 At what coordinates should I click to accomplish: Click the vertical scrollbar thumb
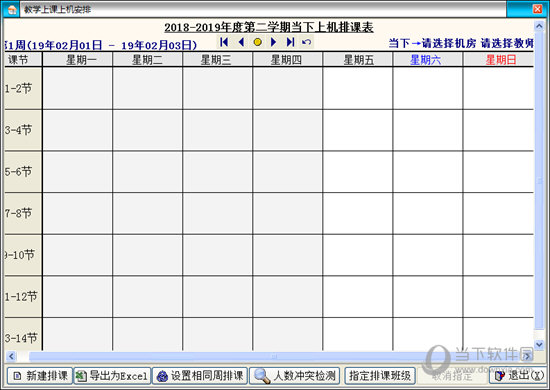pyautogui.click(x=539, y=180)
